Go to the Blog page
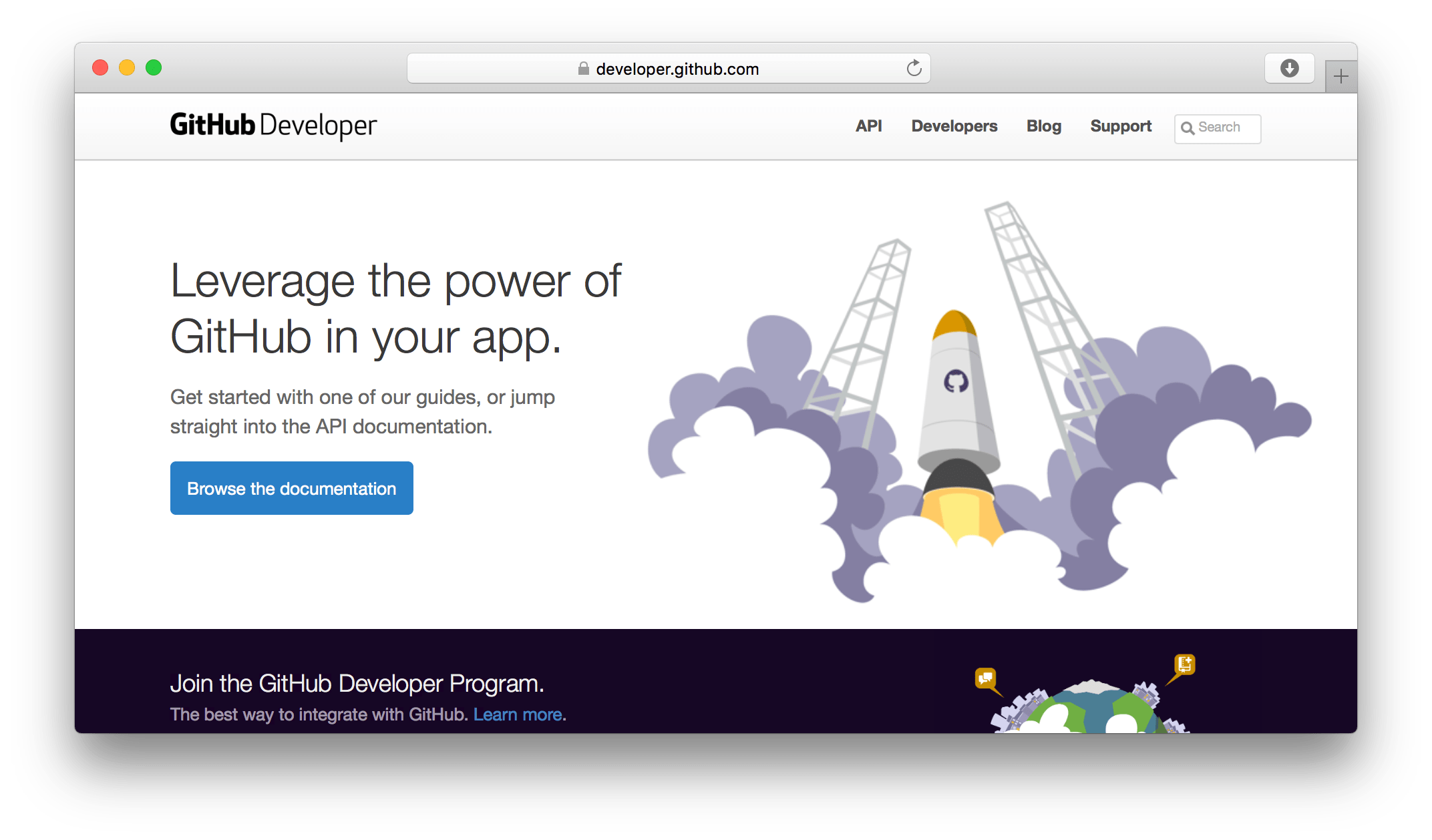The width and height of the screenshot is (1432, 840). pos(1043,126)
